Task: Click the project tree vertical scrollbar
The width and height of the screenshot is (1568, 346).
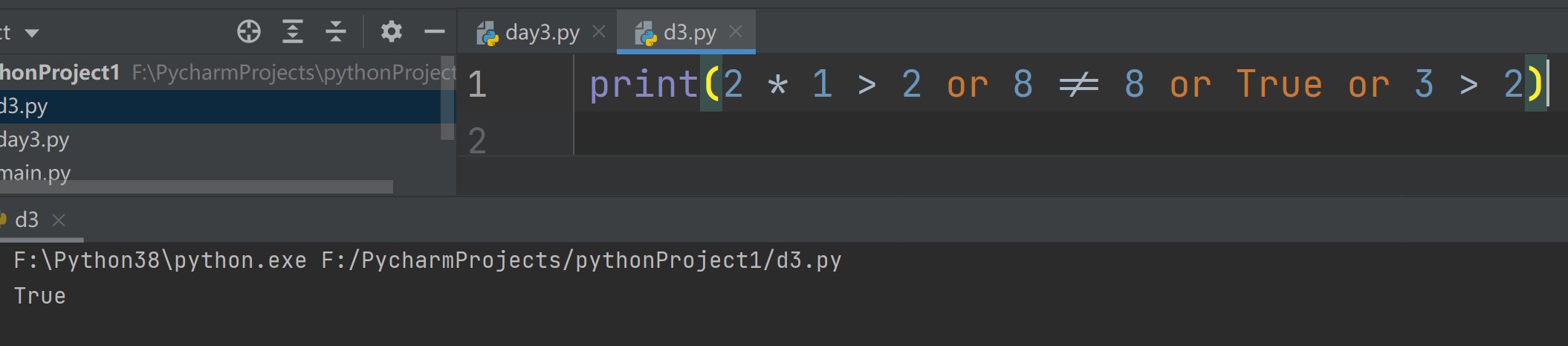Action: point(447,98)
